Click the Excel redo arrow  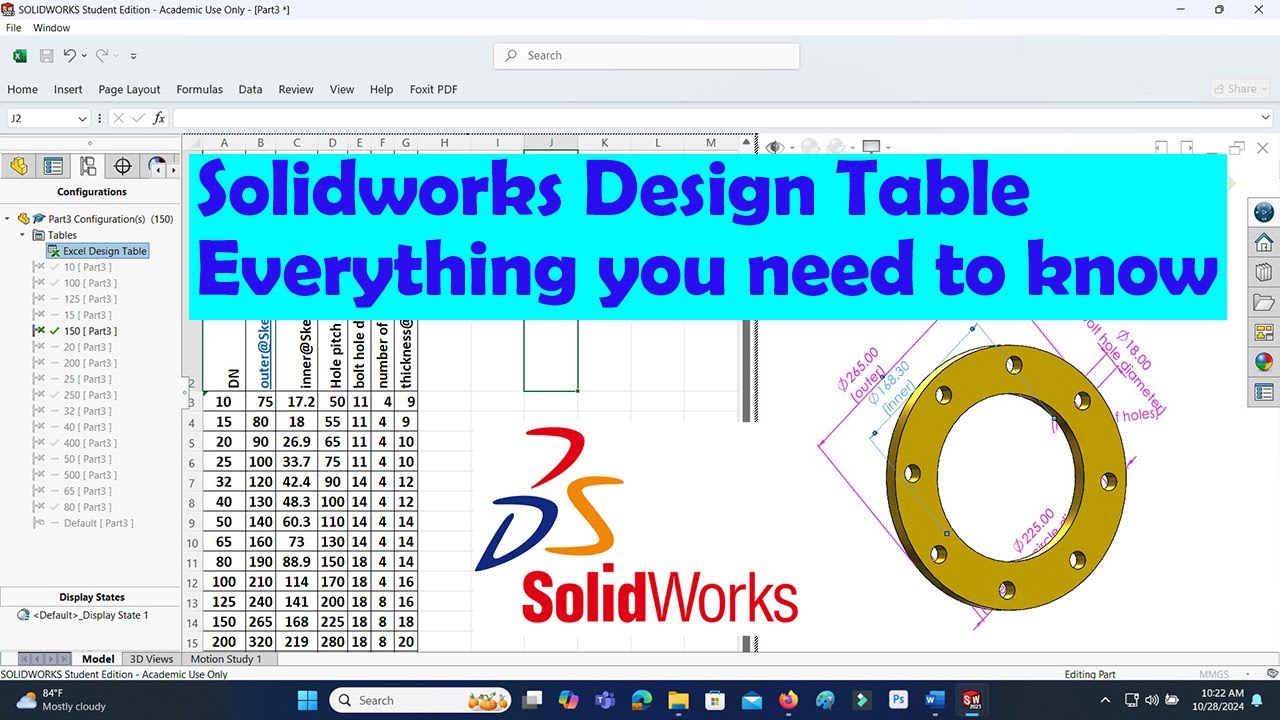[x=102, y=56]
